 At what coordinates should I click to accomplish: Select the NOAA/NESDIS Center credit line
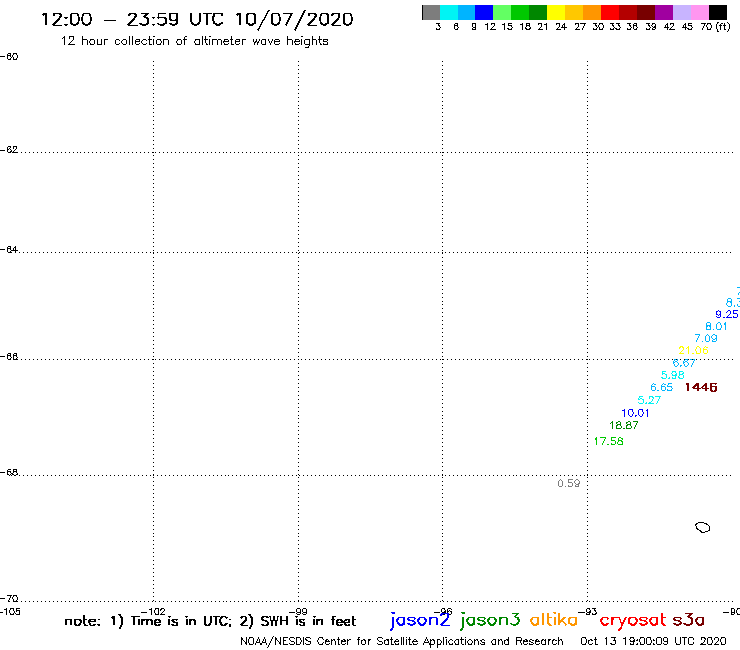click(402, 642)
